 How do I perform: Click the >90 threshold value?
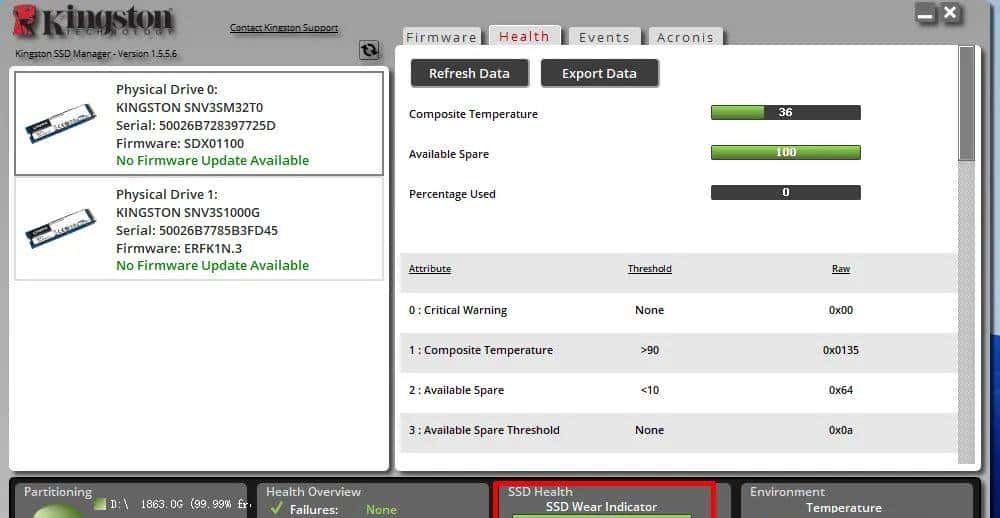tap(649, 350)
